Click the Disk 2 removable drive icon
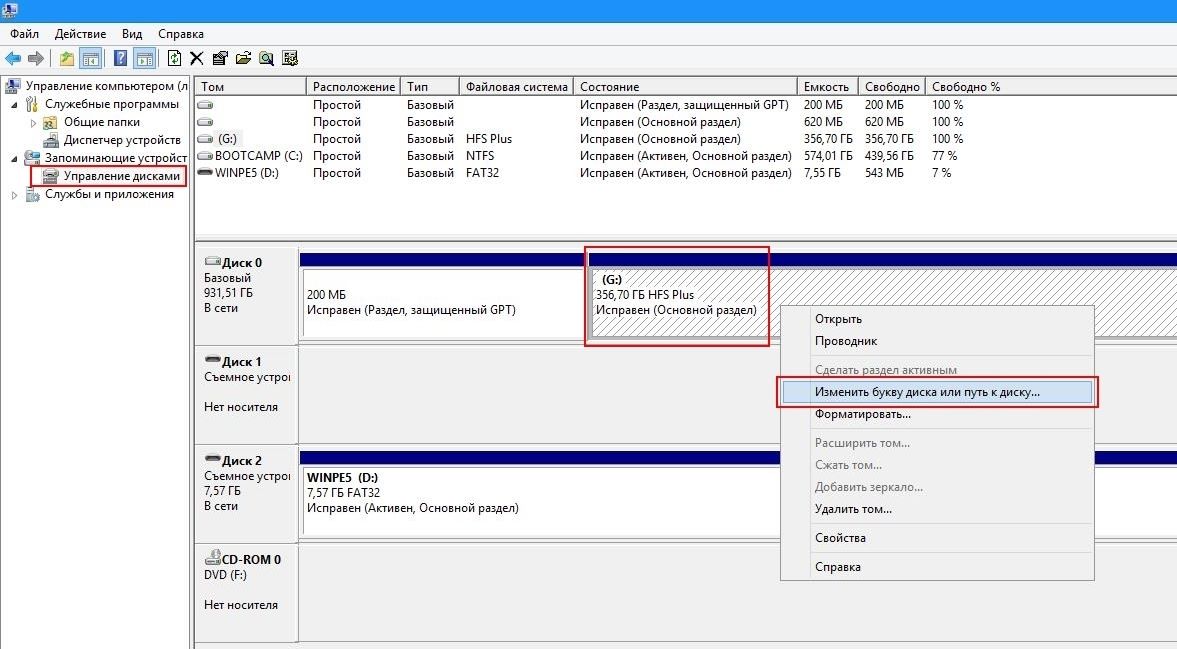This screenshot has height=649, width=1177. [x=212, y=459]
